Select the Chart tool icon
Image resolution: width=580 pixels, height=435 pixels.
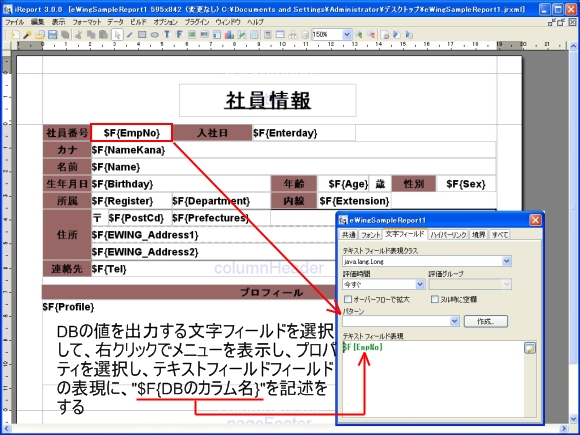coord(229,35)
